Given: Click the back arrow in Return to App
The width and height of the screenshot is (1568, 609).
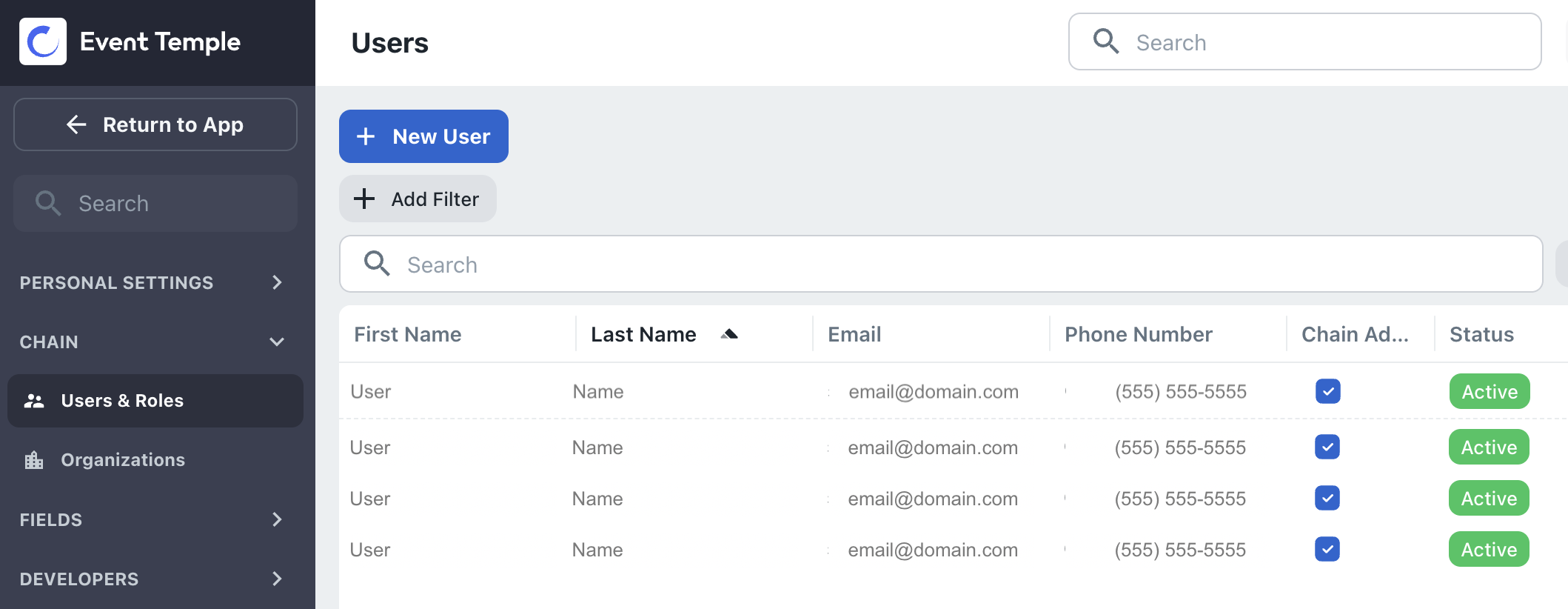Looking at the screenshot, I should [77, 124].
